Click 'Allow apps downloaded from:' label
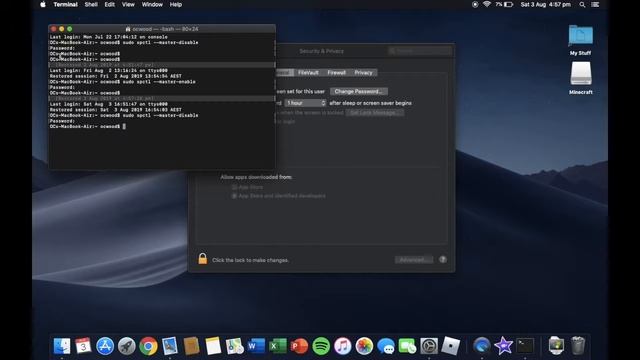 [x=256, y=177]
